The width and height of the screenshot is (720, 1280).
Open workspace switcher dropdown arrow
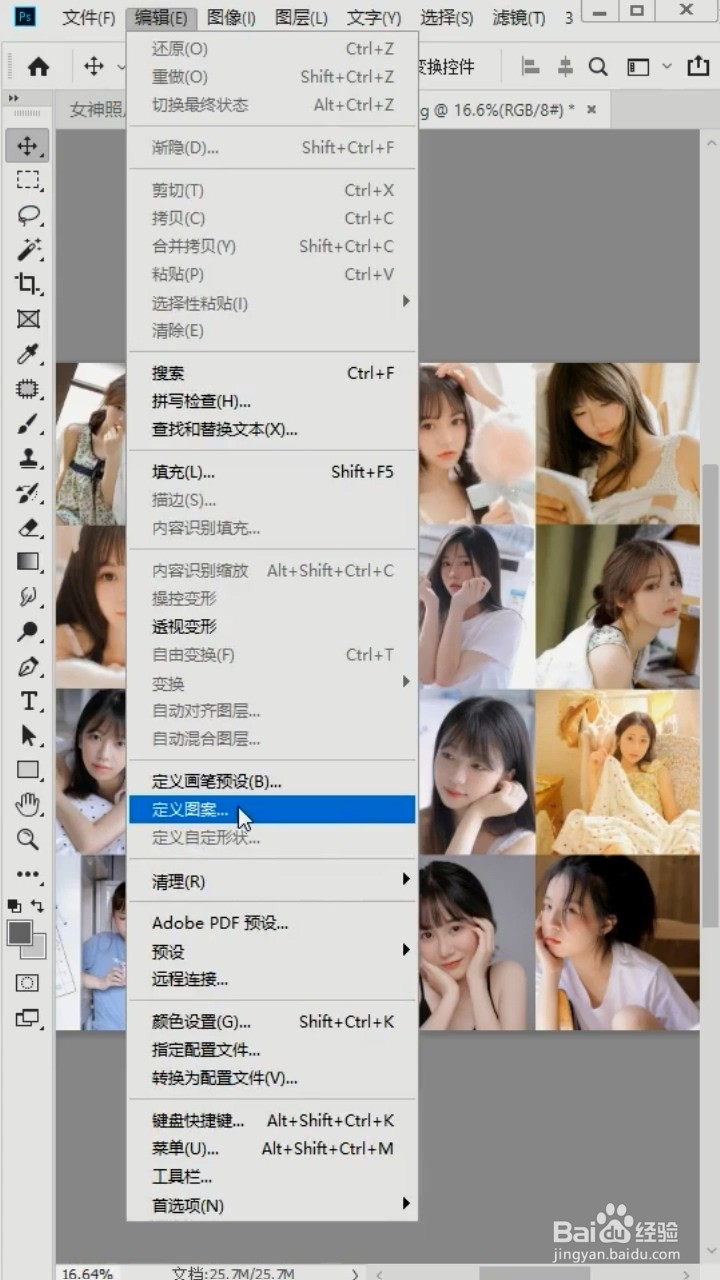click(666, 67)
